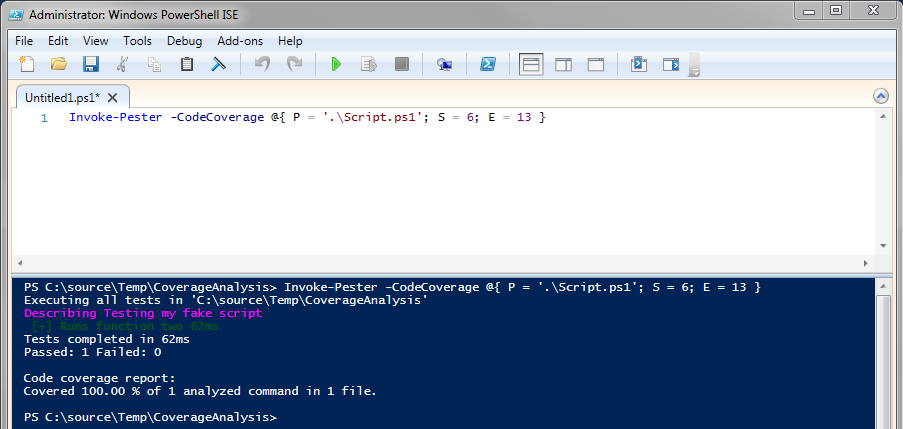Create a new script file
903x429 pixels.
pyautogui.click(x=27, y=65)
